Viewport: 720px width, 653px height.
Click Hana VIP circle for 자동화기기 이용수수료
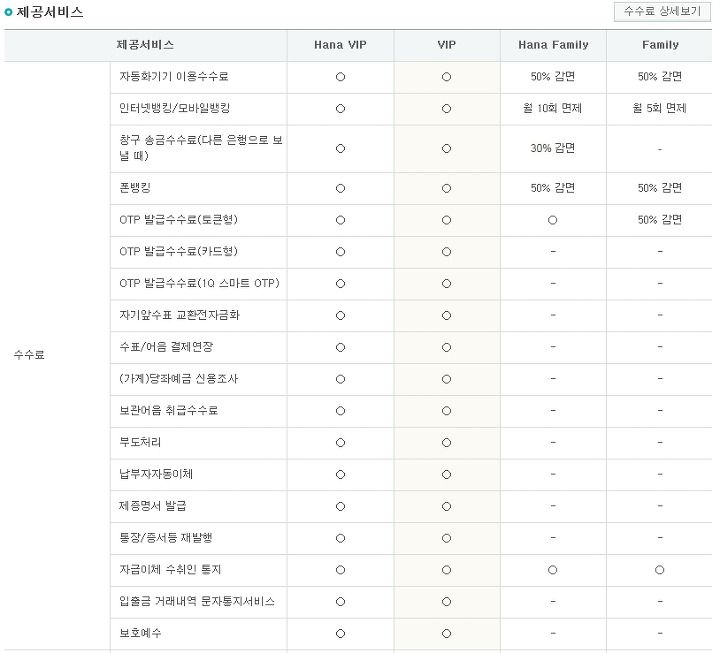pyautogui.click(x=340, y=77)
